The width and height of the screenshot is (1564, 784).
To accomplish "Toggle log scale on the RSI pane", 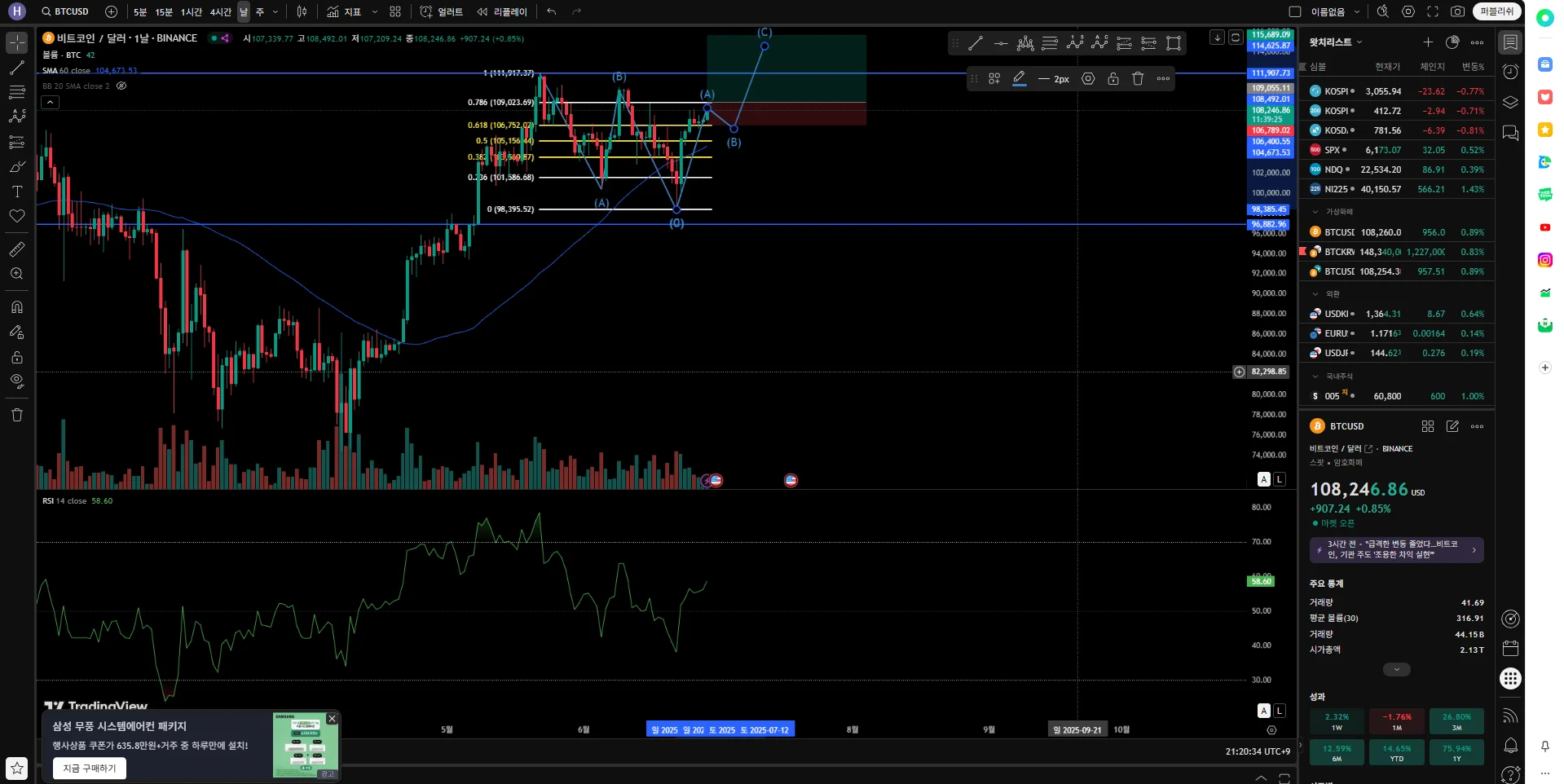I will point(1280,711).
